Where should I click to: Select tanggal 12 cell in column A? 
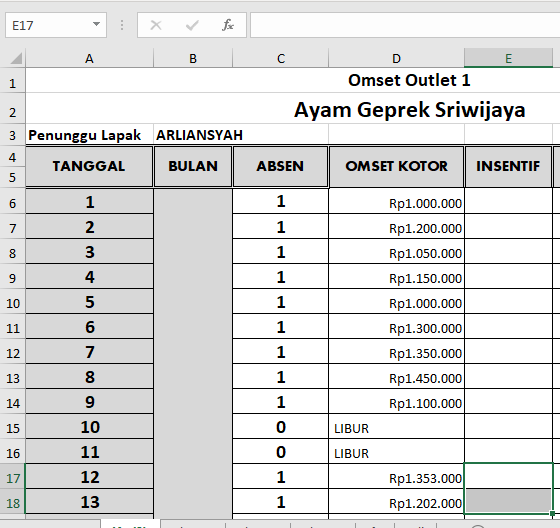pyautogui.click(x=89, y=477)
